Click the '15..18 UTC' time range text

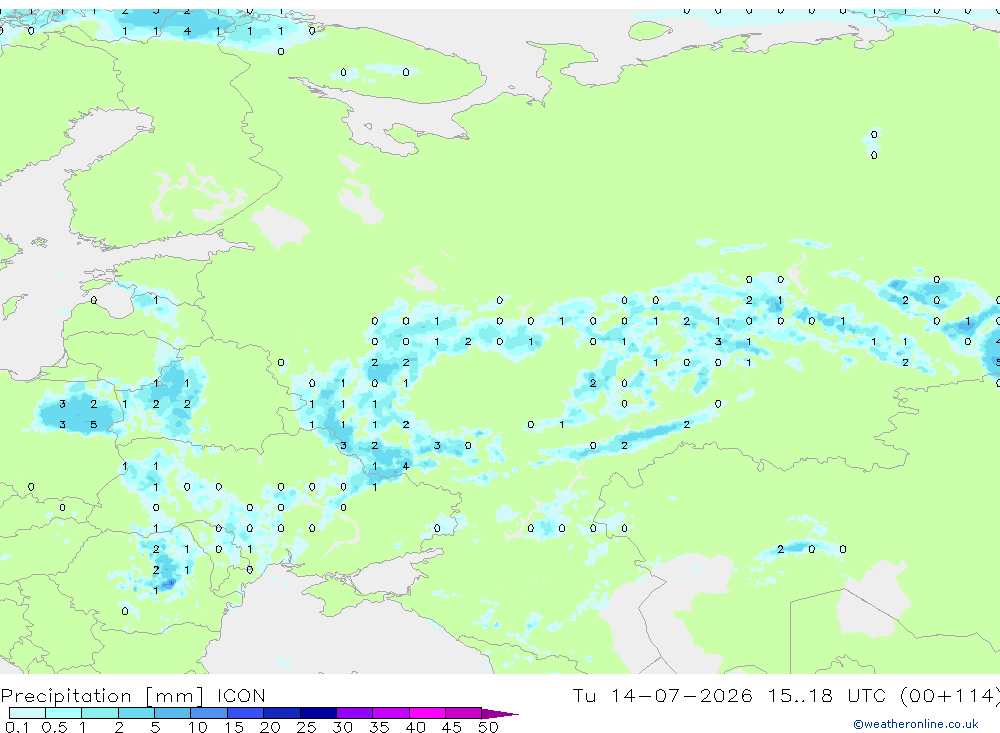(826, 695)
